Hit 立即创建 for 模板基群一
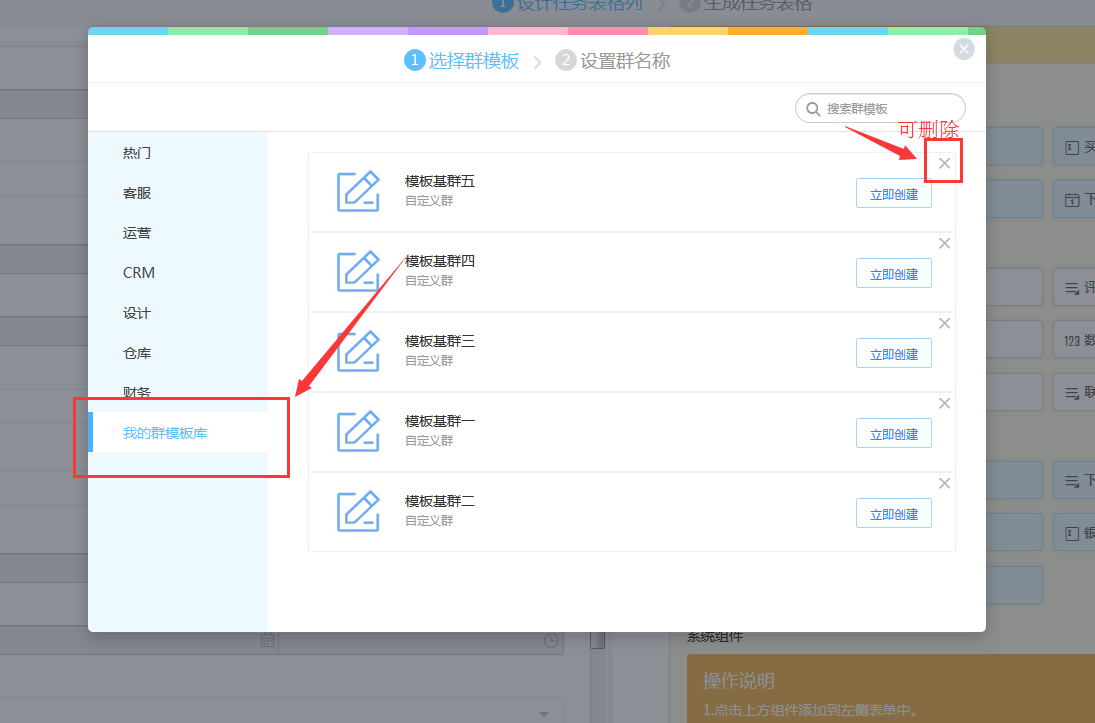1095x723 pixels. tap(893, 433)
